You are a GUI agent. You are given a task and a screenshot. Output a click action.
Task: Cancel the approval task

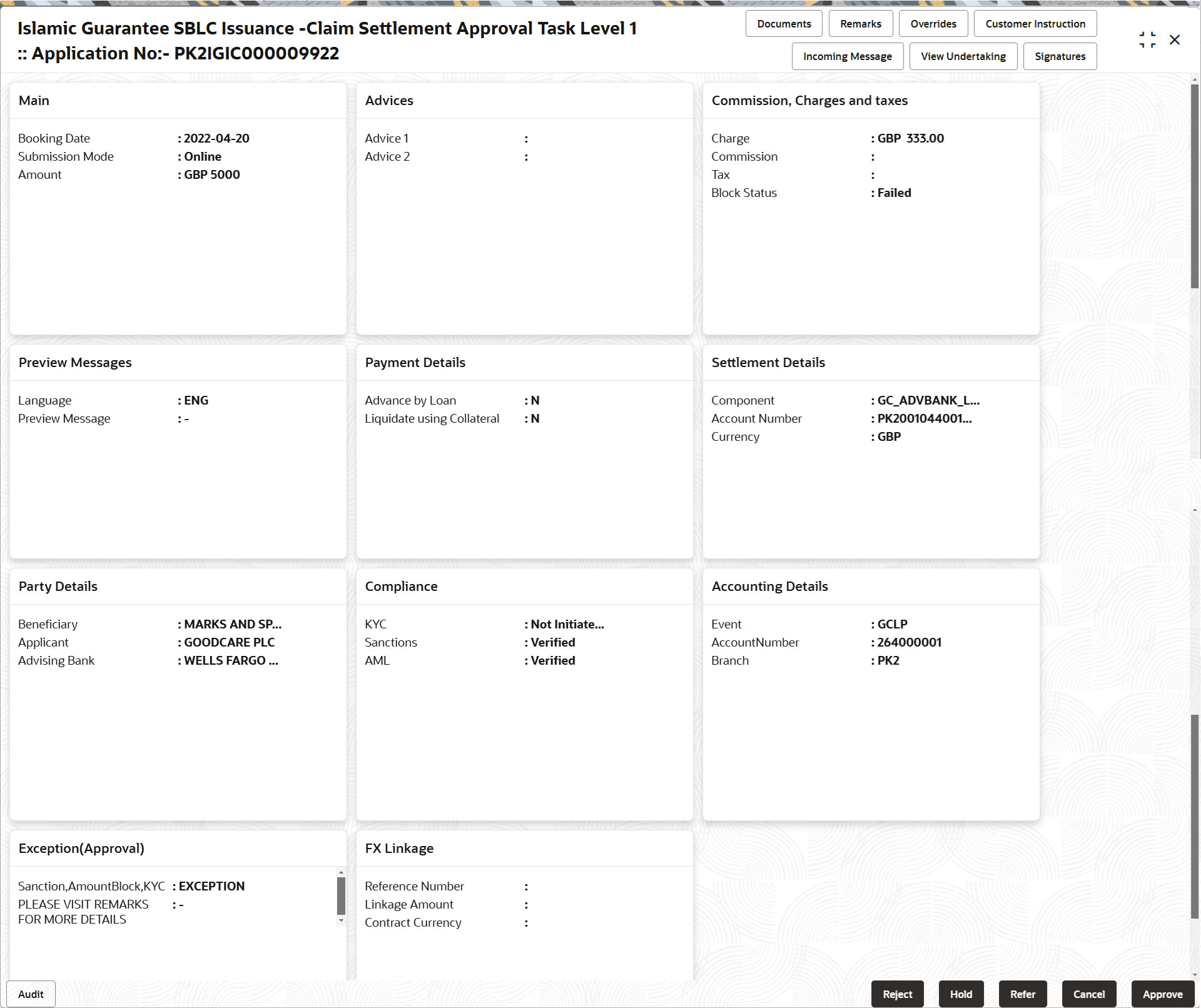[1089, 994]
